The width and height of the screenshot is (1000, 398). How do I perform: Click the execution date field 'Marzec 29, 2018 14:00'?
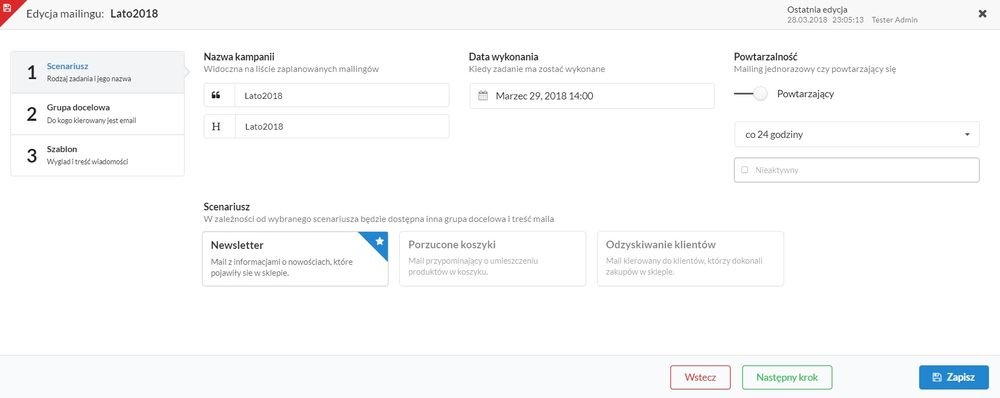point(592,96)
